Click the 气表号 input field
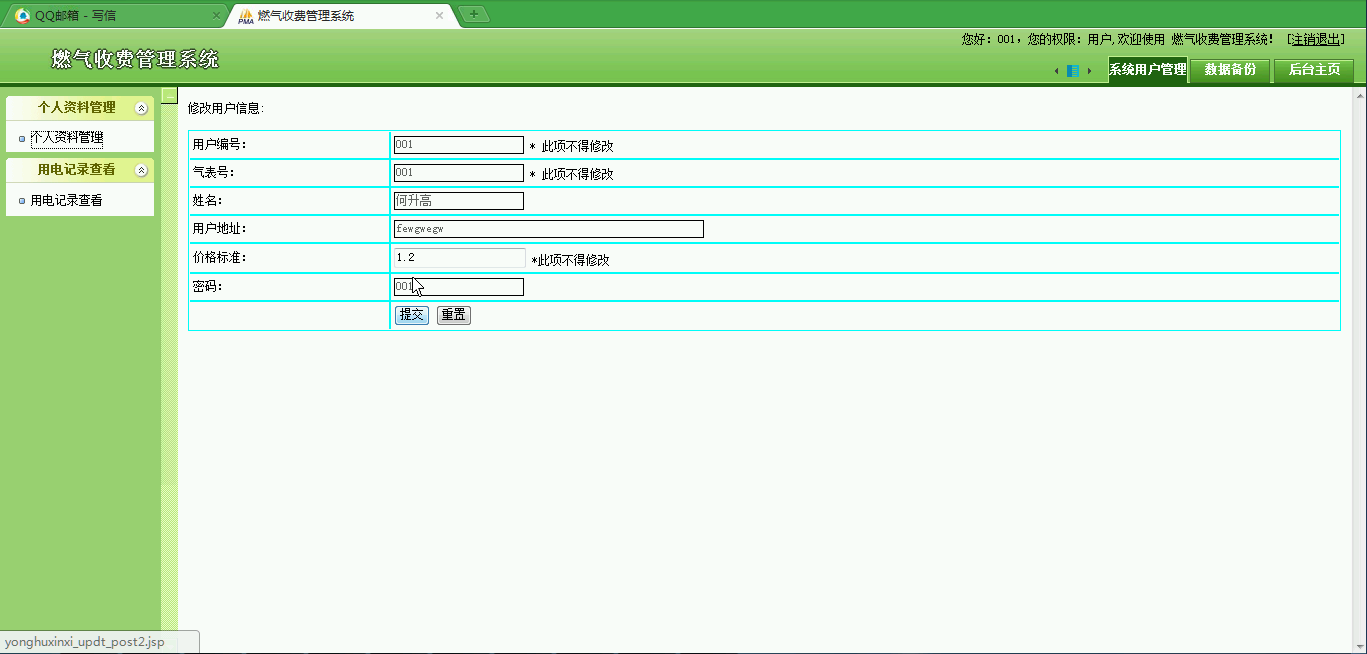Image resolution: width=1367 pixels, height=654 pixels. pyautogui.click(x=458, y=173)
